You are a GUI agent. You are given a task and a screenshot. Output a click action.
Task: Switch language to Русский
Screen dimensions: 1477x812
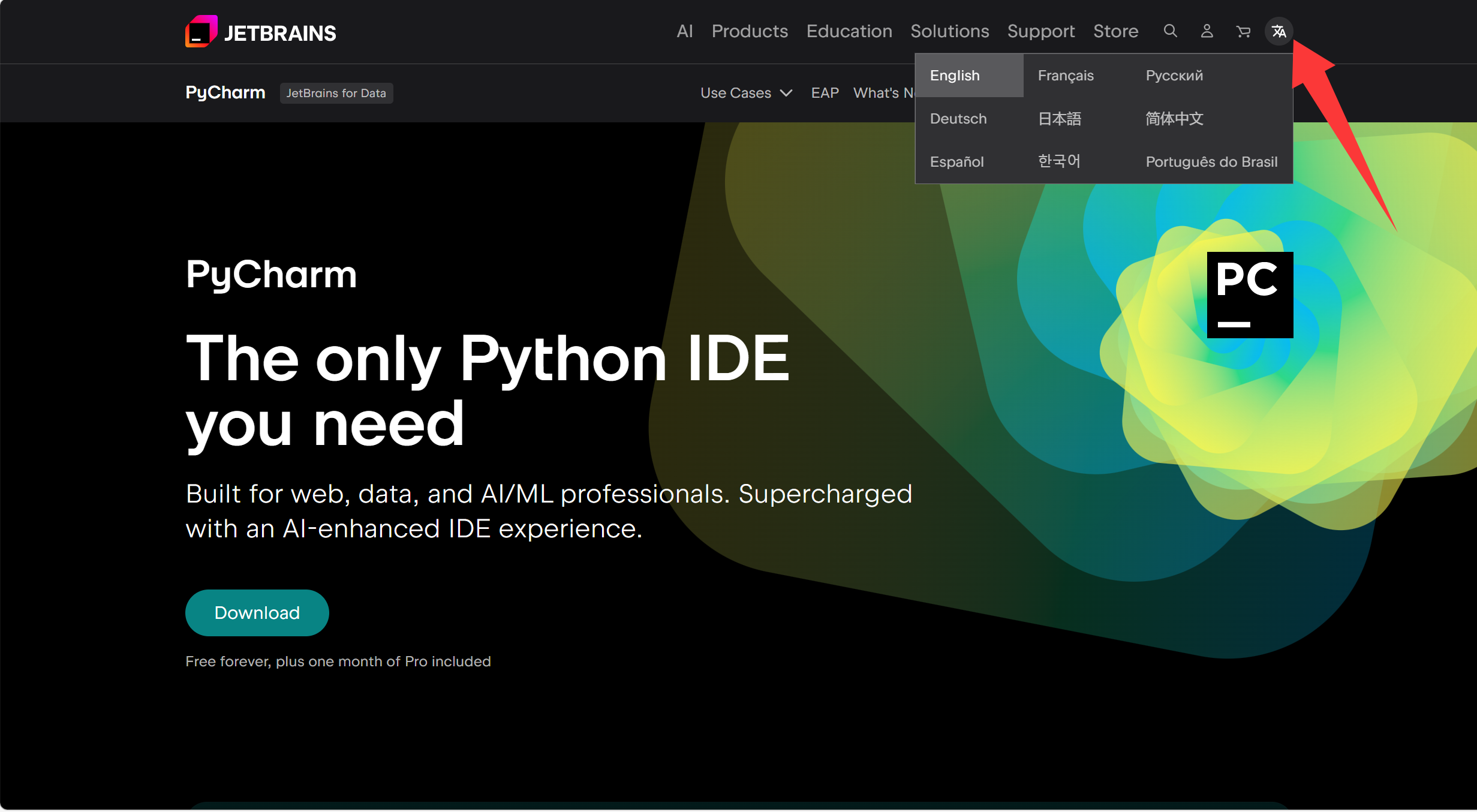point(1174,76)
